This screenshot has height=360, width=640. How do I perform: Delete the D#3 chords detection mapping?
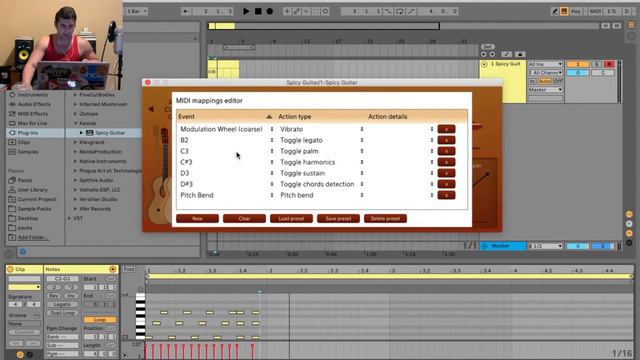(x=446, y=184)
